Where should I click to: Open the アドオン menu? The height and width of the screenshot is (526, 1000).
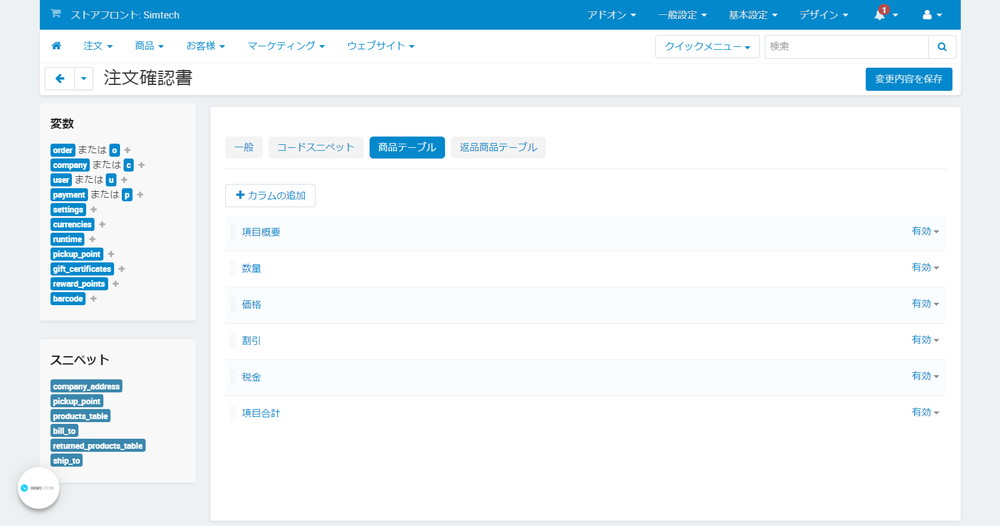click(x=612, y=15)
